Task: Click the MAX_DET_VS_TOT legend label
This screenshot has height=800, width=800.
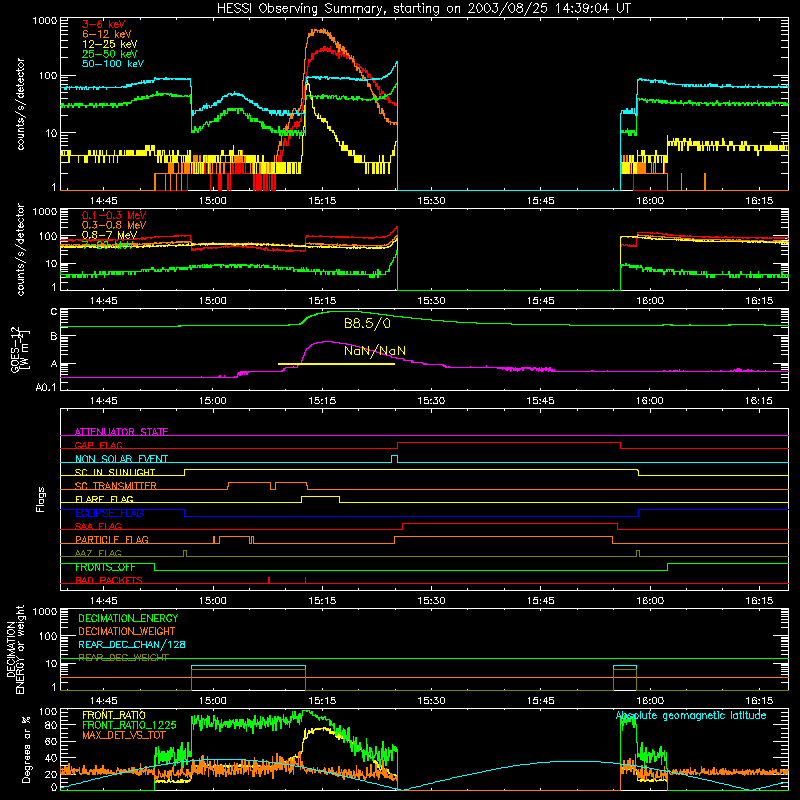Action: tap(124, 735)
